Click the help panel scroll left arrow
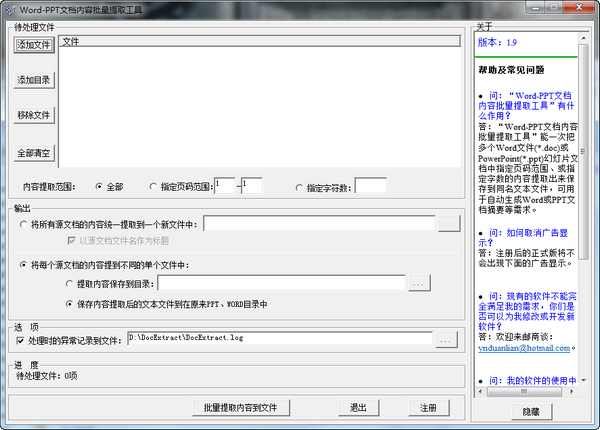The height and width of the screenshot is (430, 600). click(x=481, y=391)
